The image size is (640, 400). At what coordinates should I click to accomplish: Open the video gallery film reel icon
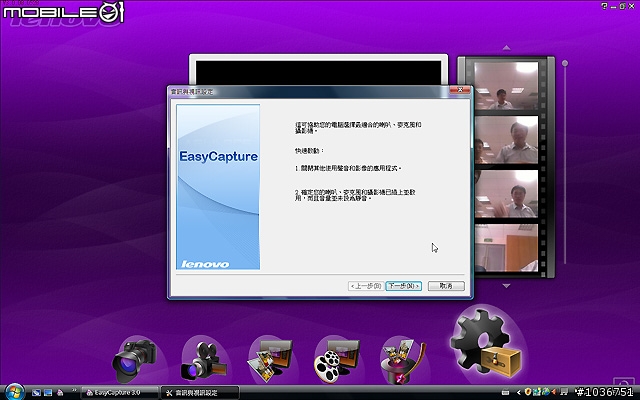point(337,360)
